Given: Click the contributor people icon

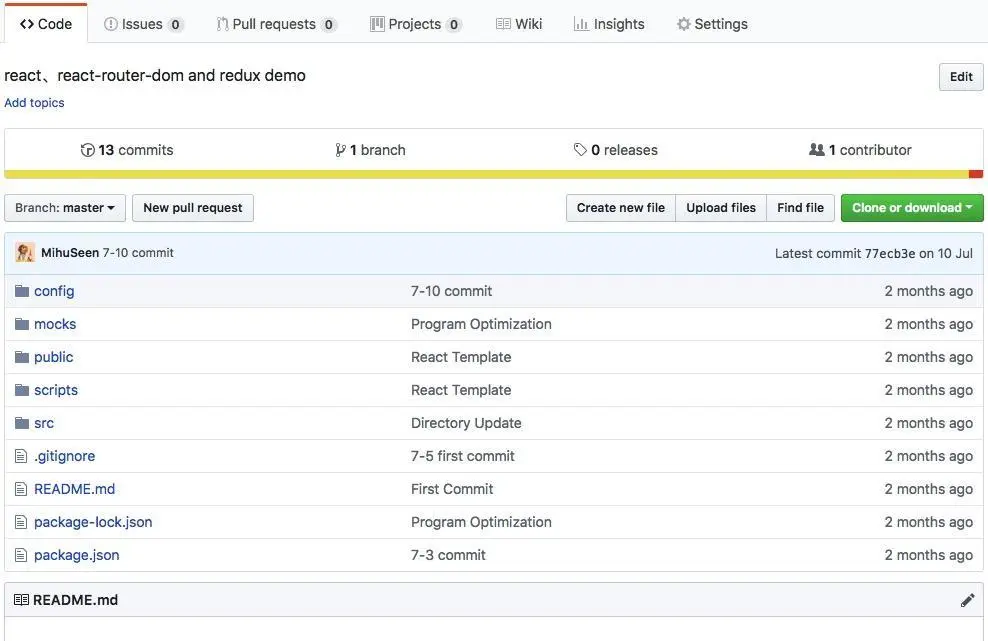Looking at the screenshot, I should tap(817, 150).
